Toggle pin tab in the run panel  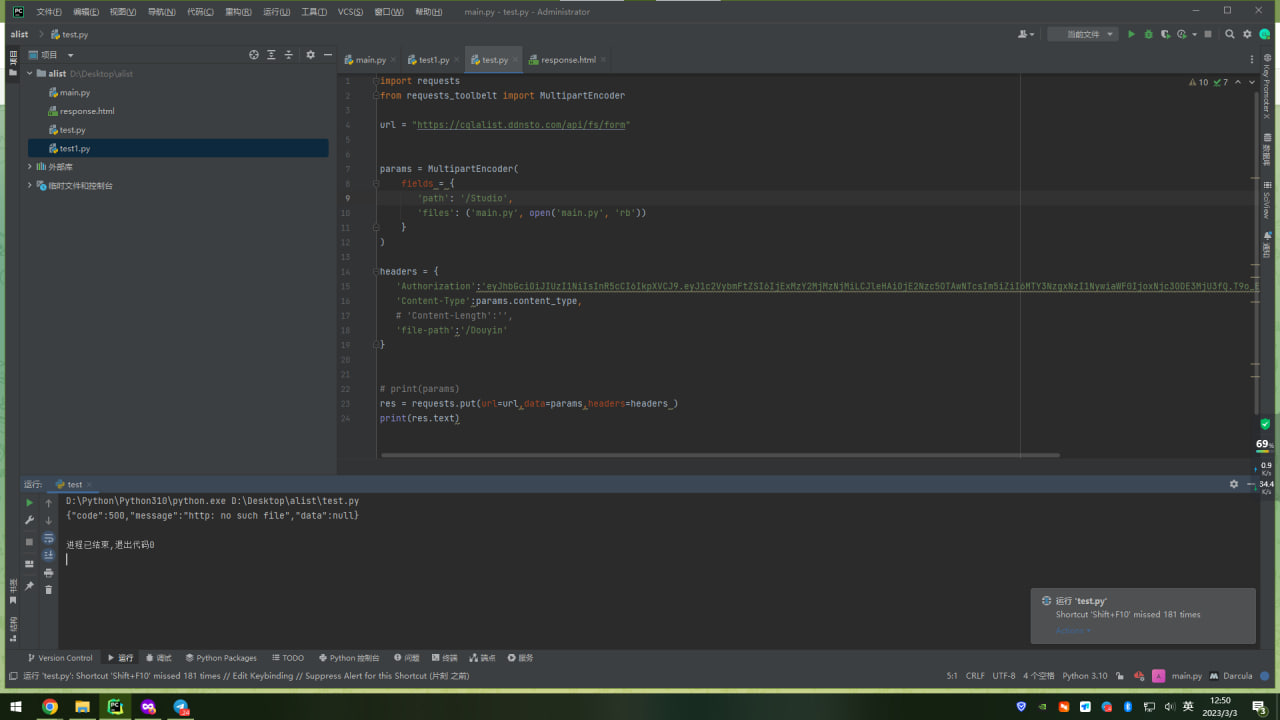click(x=29, y=586)
